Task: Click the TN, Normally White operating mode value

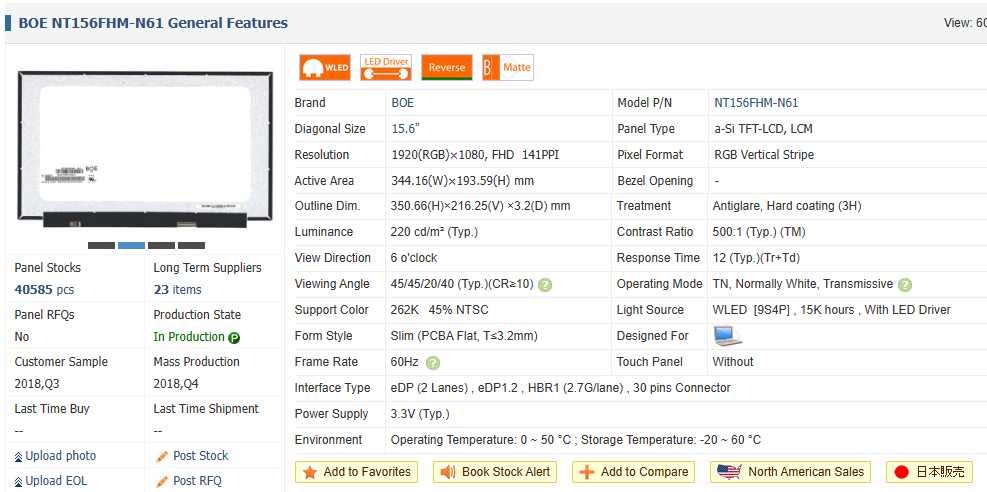Action: pos(803,284)
